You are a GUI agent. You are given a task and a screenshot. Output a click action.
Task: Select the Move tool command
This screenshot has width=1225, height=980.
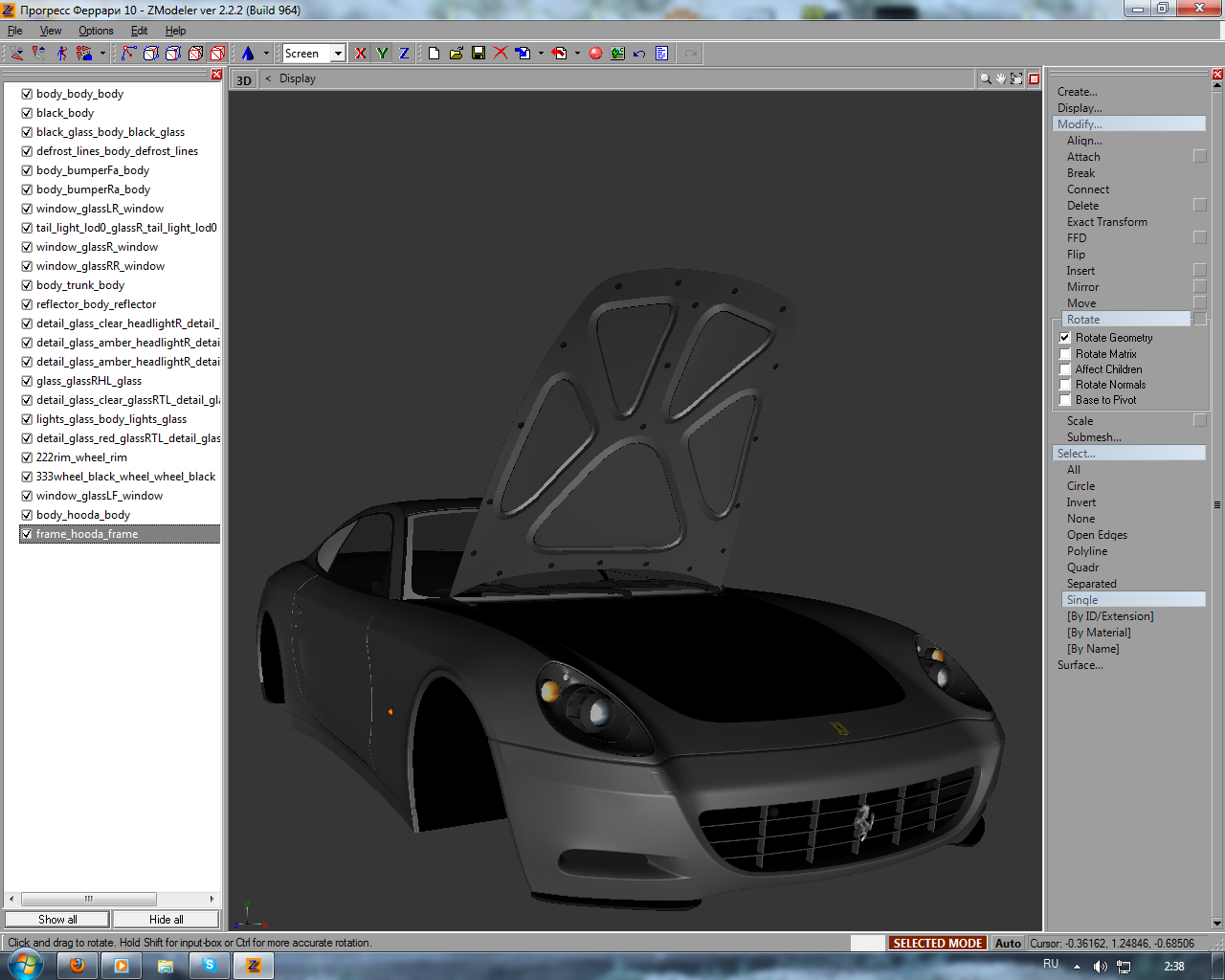click(x=1081, y=303)
